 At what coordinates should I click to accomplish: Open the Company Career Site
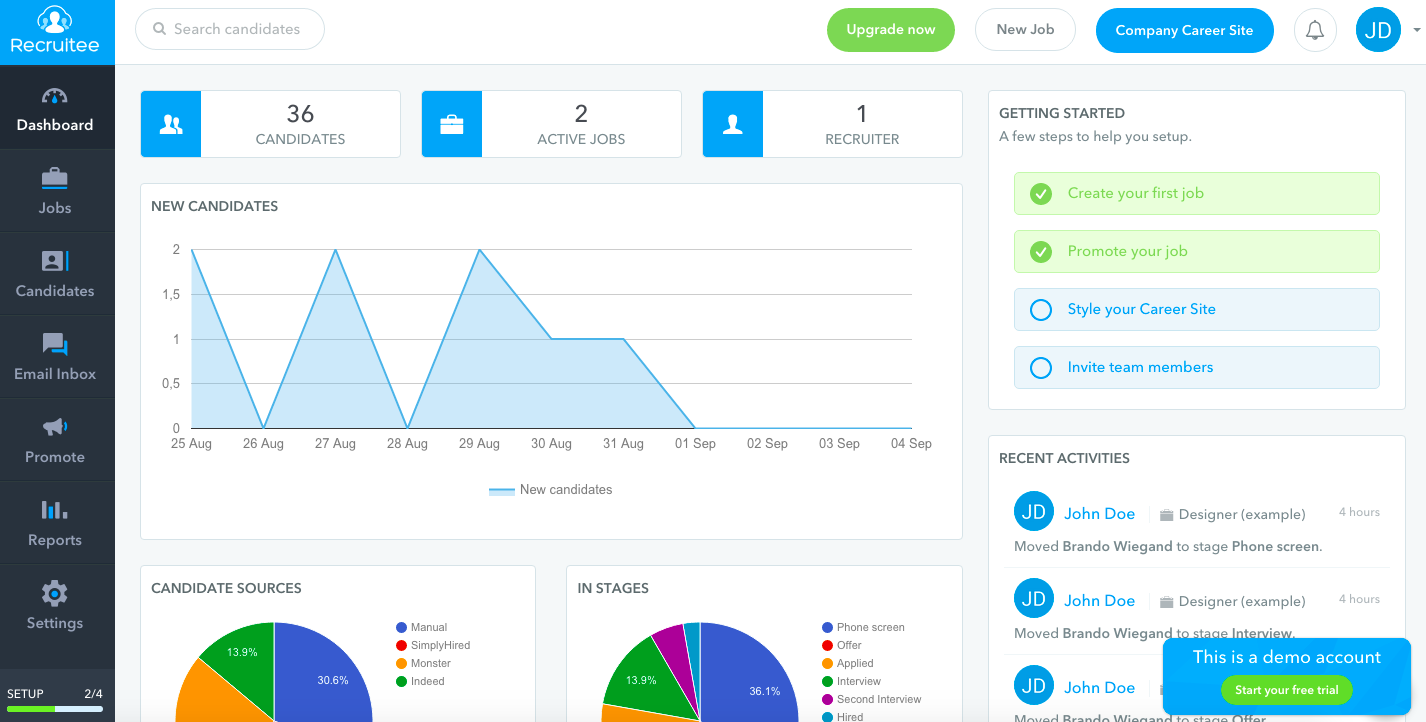(1184, 30)
